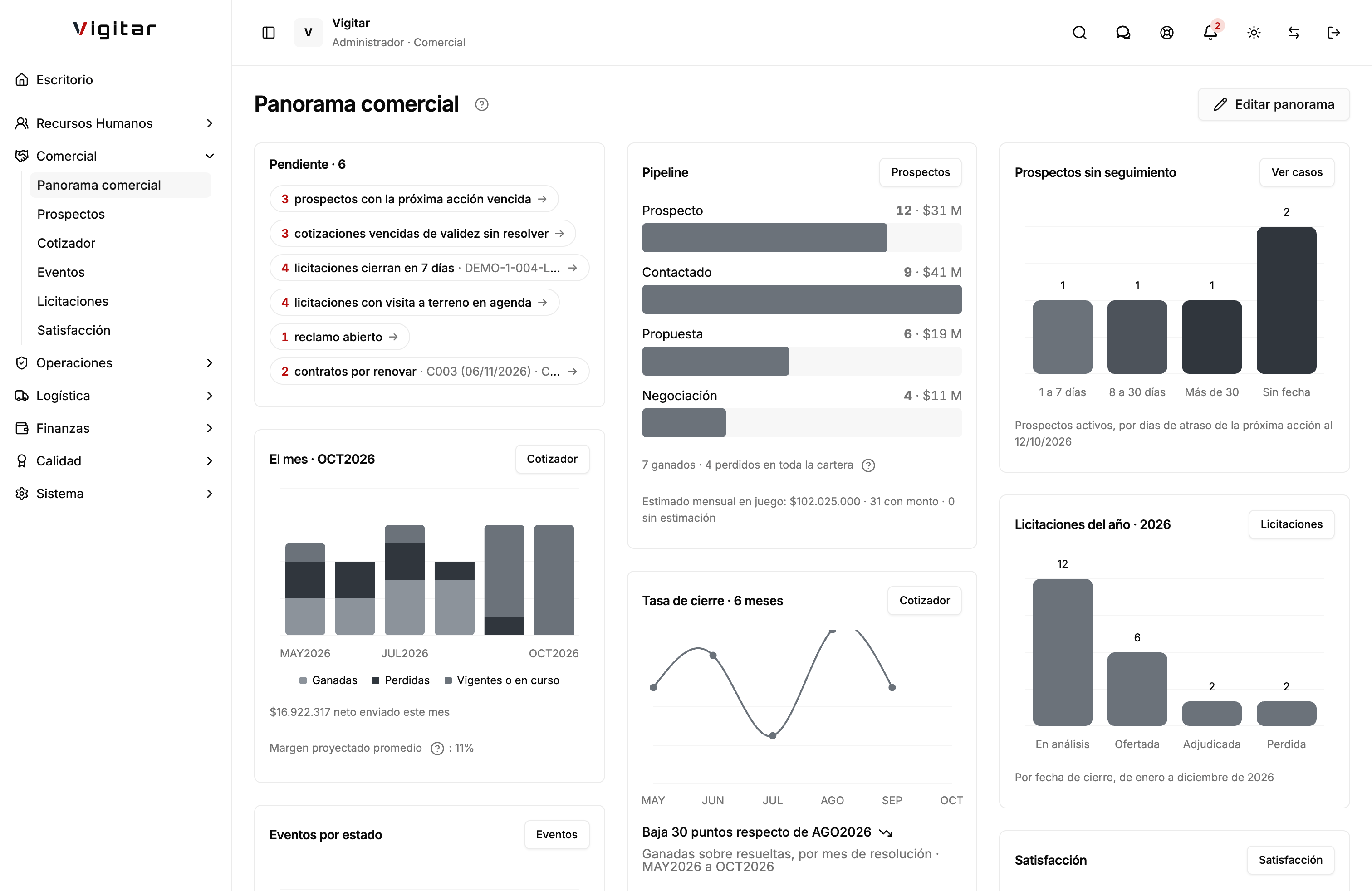
Task: Toggle the sidebar panel icon
Action: coord(268,33)
